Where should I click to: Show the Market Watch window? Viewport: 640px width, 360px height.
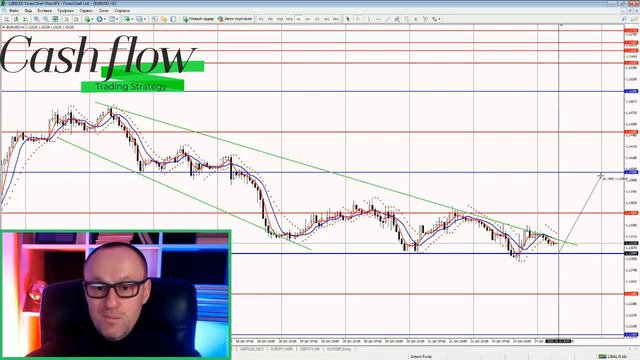(154, 19)
